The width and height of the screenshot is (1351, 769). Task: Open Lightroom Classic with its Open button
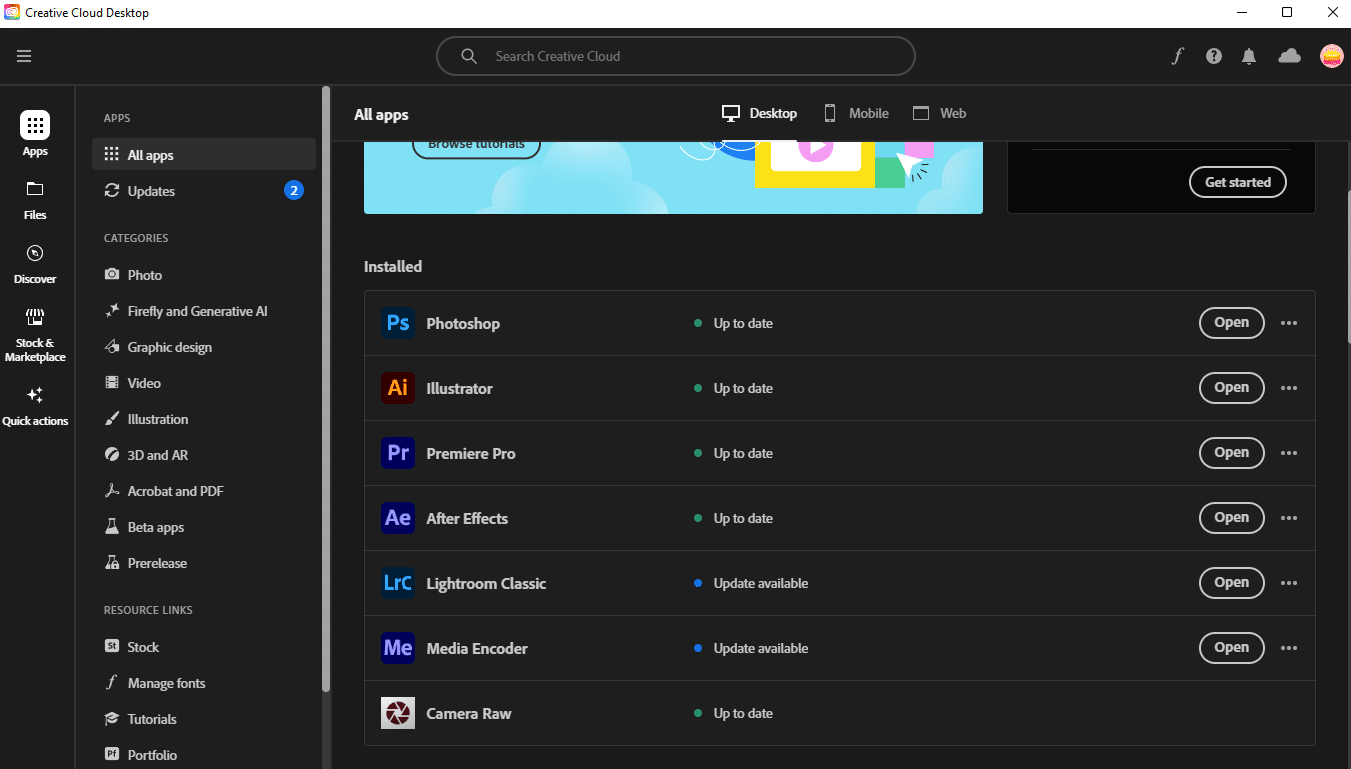(x=1232, y=583)
